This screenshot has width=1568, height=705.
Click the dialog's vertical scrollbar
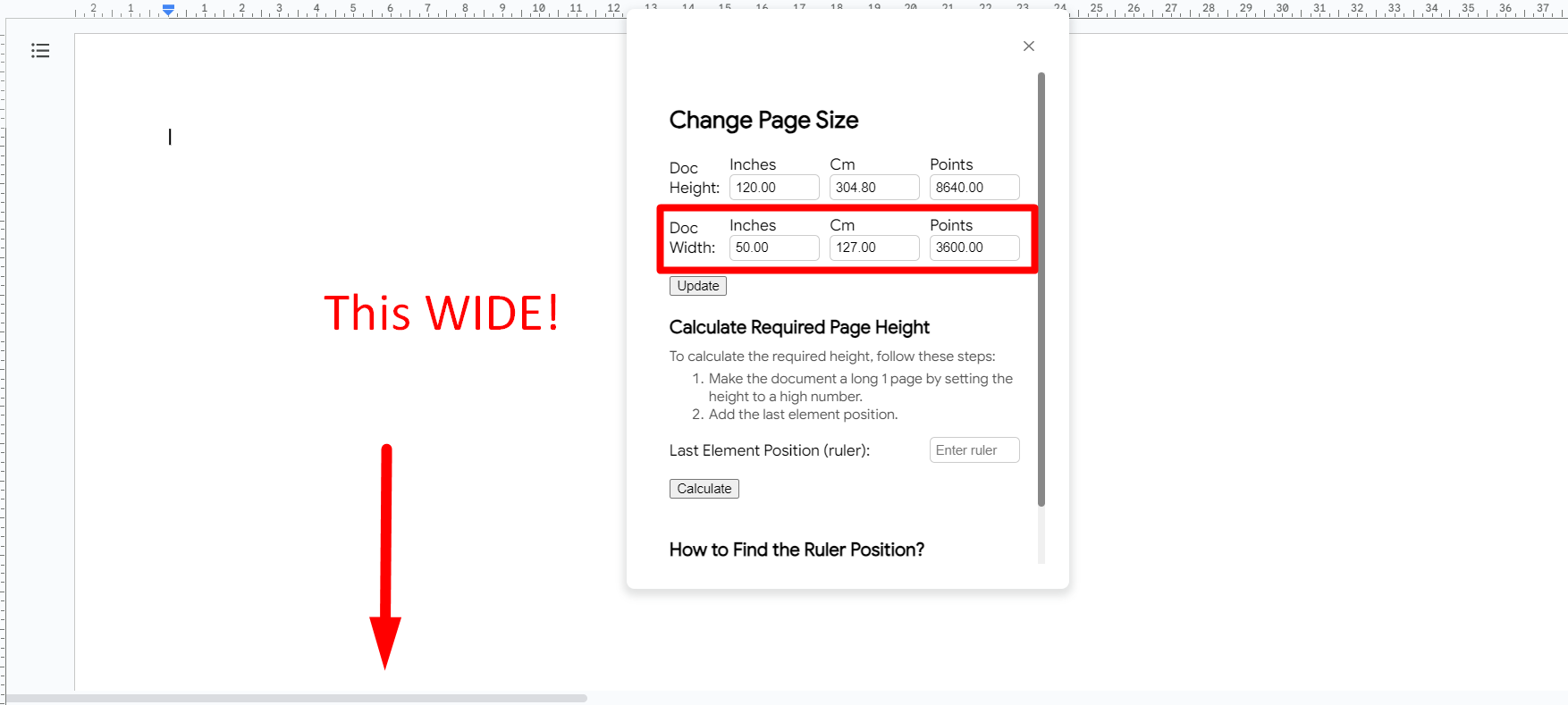click(1041, 290)
